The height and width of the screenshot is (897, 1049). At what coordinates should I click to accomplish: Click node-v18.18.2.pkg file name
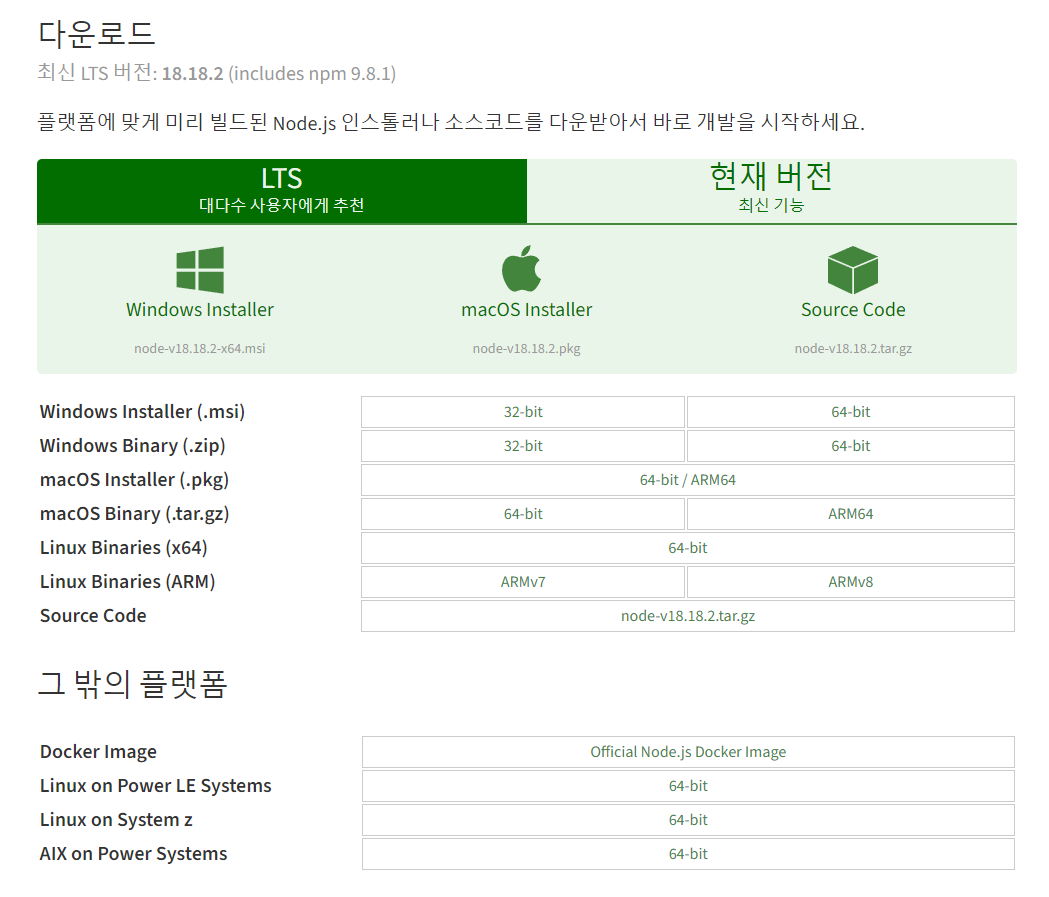pyautogui.click(x=527, y=348)
